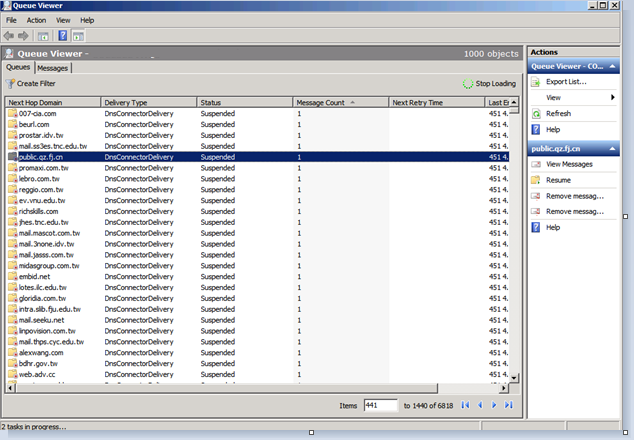634x440 pixels.
Task: Click the folder icon for embid.net
Action: 13,276
